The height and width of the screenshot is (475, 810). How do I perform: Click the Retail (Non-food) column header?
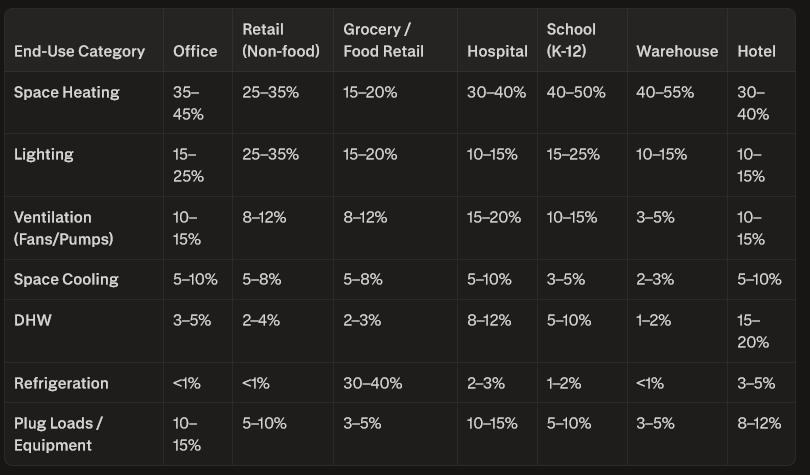[275, 40]
